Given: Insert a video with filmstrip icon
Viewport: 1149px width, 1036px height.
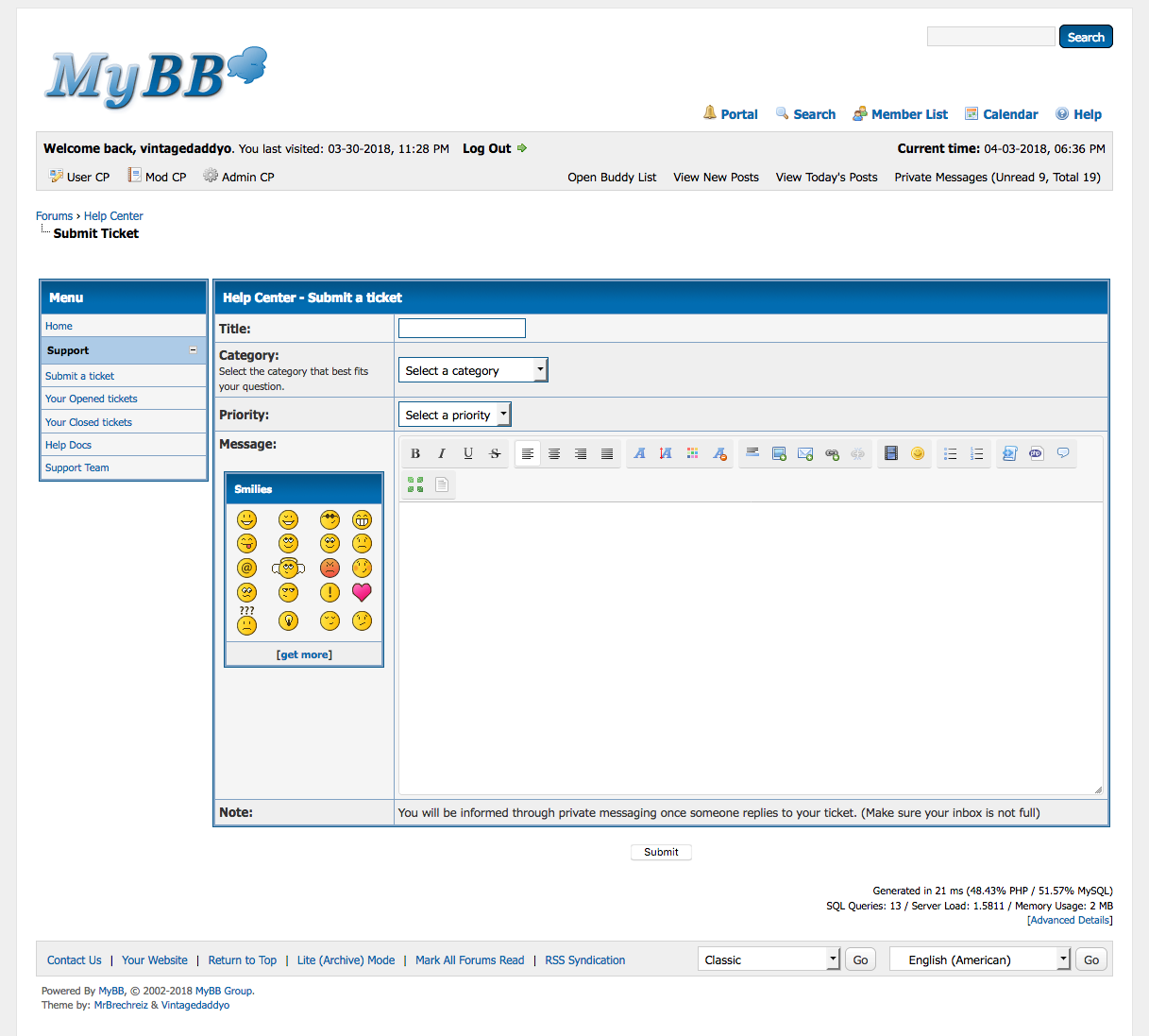Looking at the screenshot, I should point(890,454).
